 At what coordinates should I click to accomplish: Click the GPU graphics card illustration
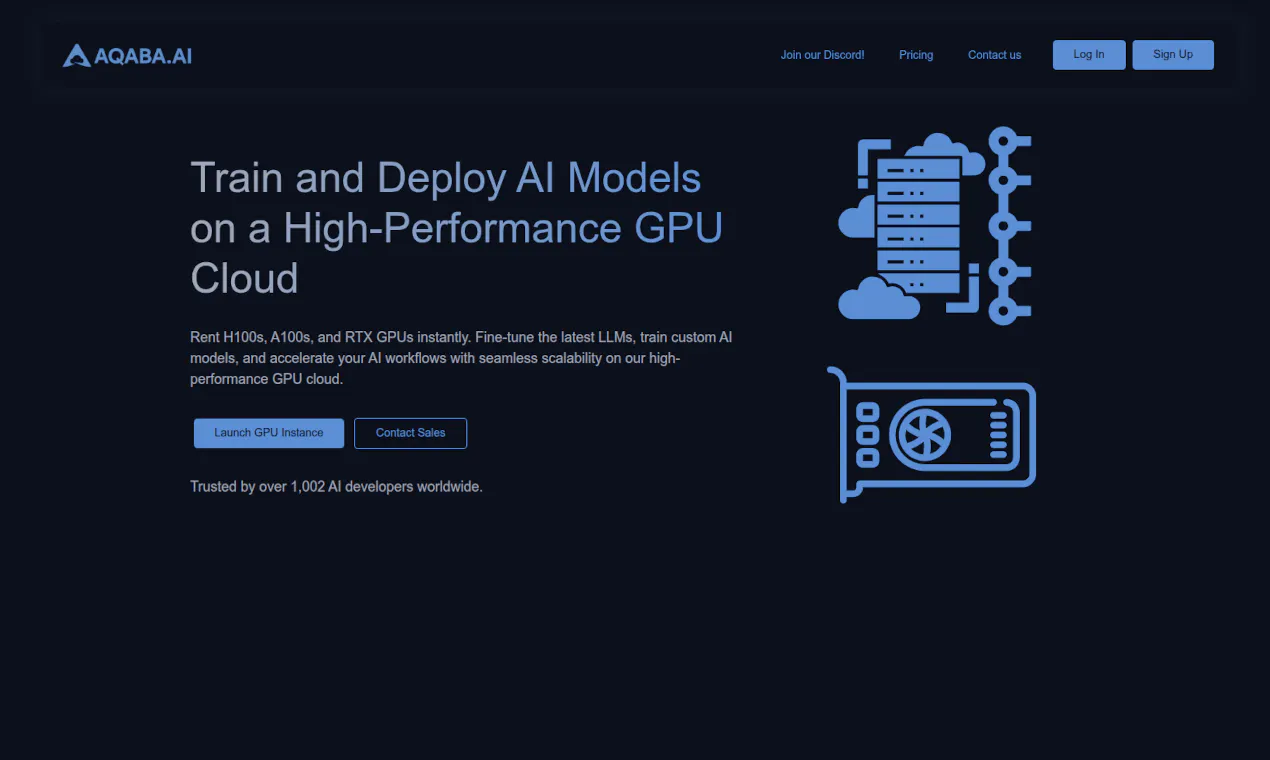932,434
